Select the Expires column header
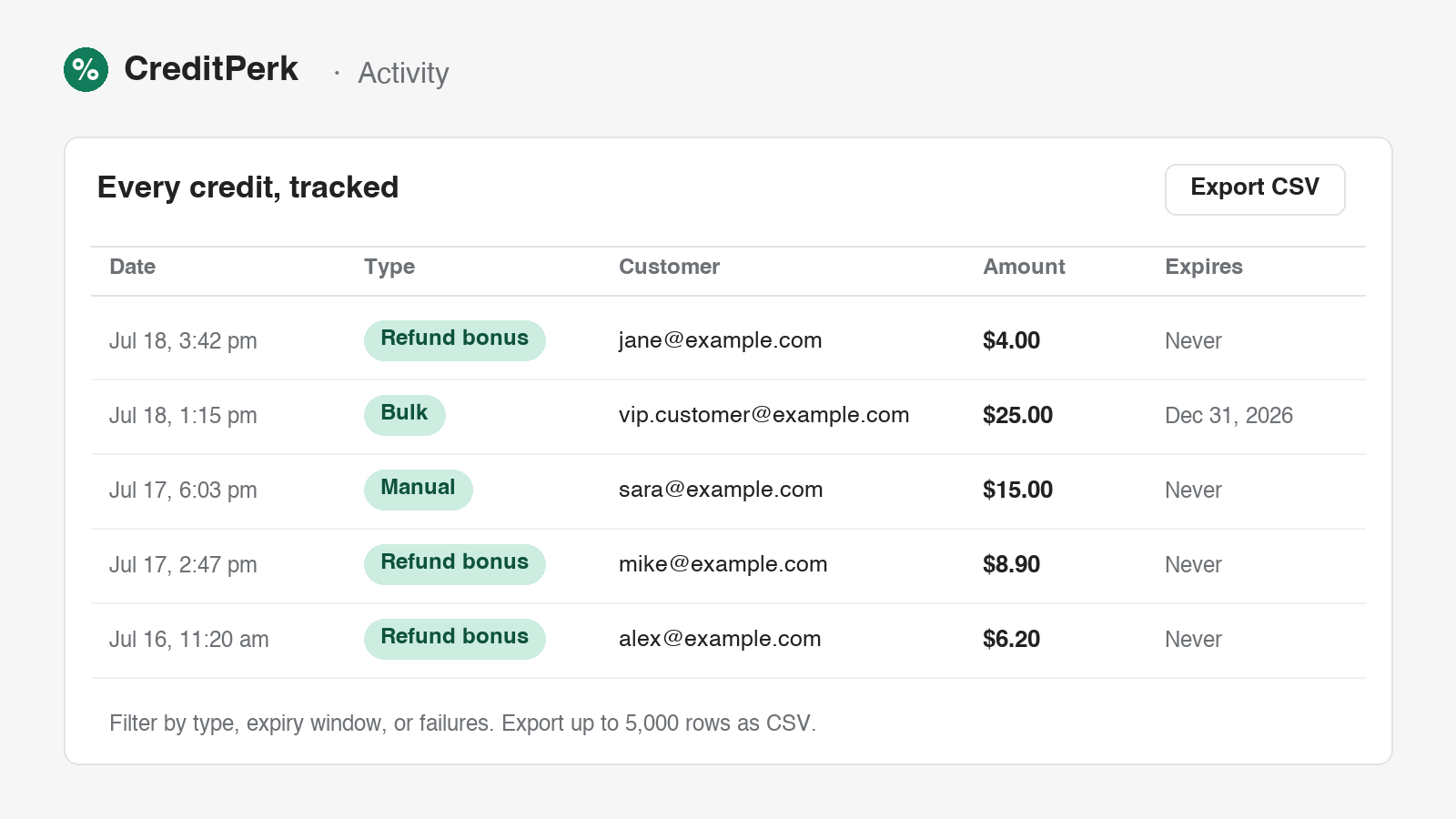This screenshot has width=1456, height=819. click(1204, 267)
